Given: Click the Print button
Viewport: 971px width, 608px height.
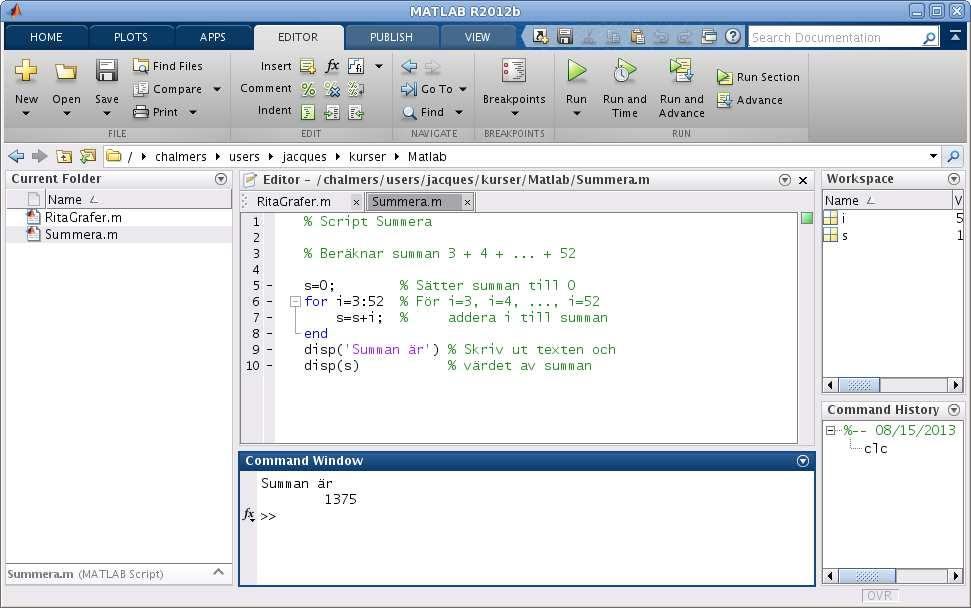Looking at the screenshot, I should click(x=156, y=112).
